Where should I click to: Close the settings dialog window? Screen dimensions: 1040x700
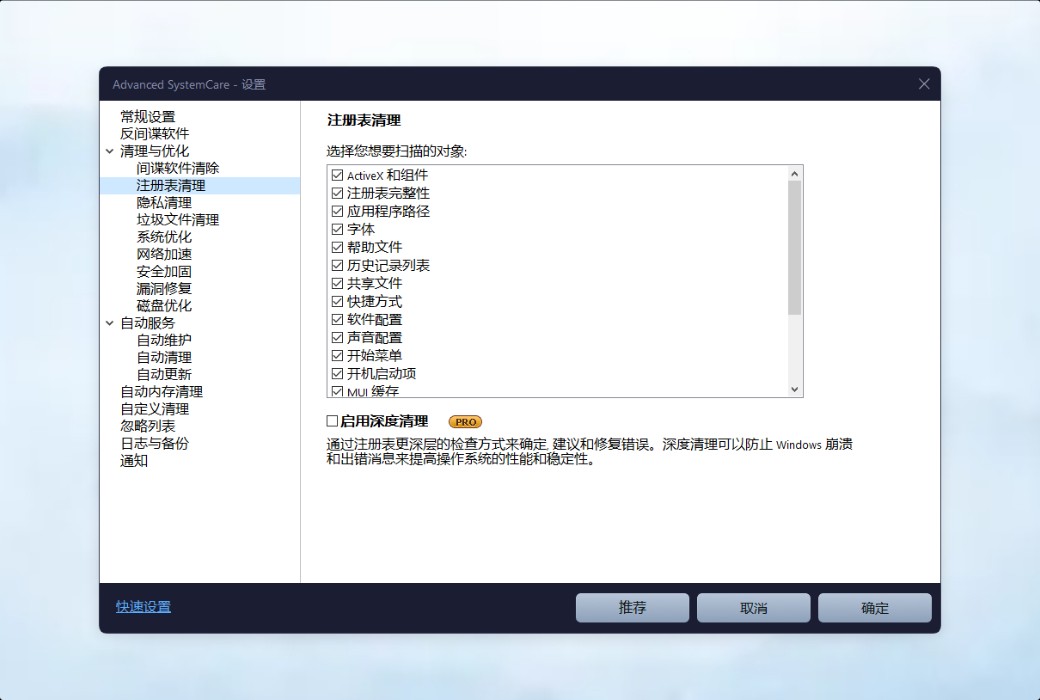pyautogui.click(x=924, y=84)
